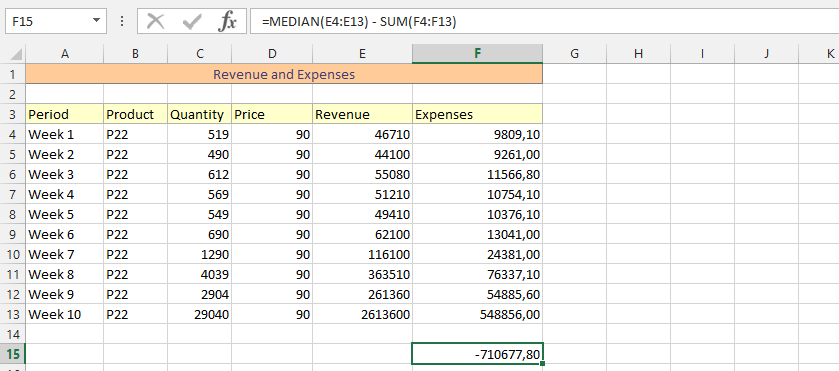The width and height of the screenshot is (839, 371).
Task: Select row 10 header
Action: point(13,254)
